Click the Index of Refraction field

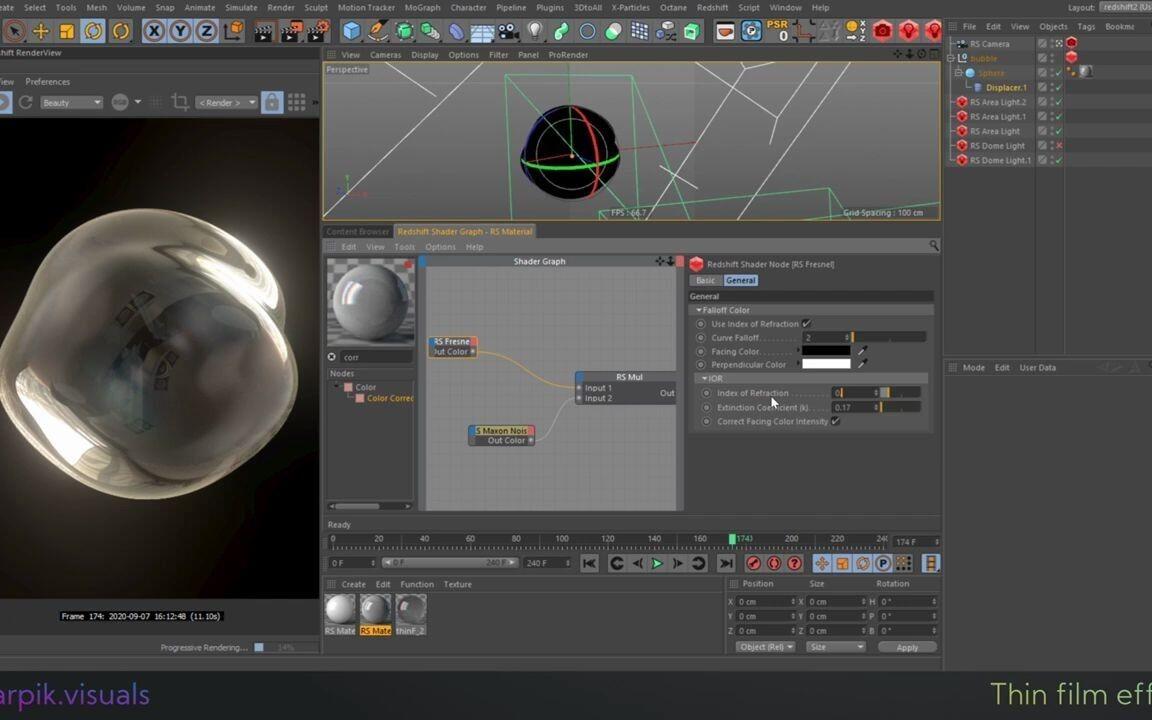tap(855, 393)
